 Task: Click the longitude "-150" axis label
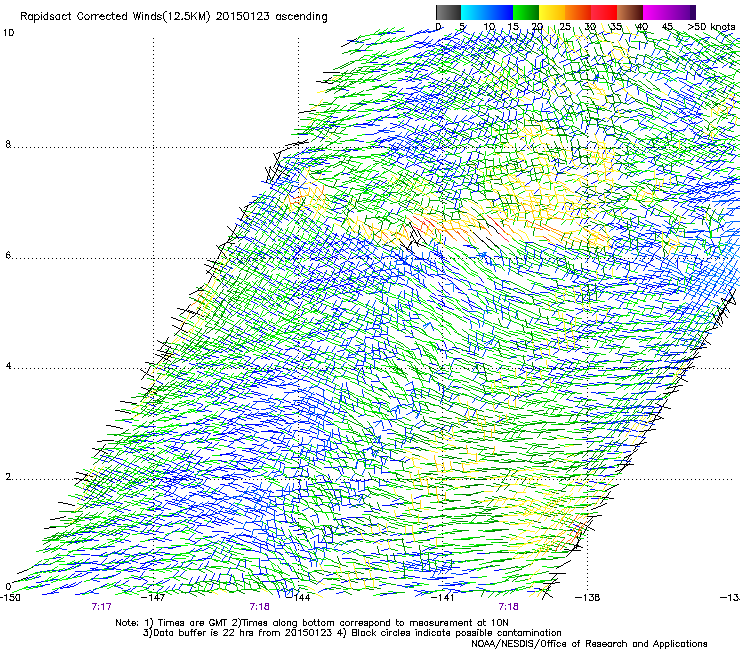[10, 598]
